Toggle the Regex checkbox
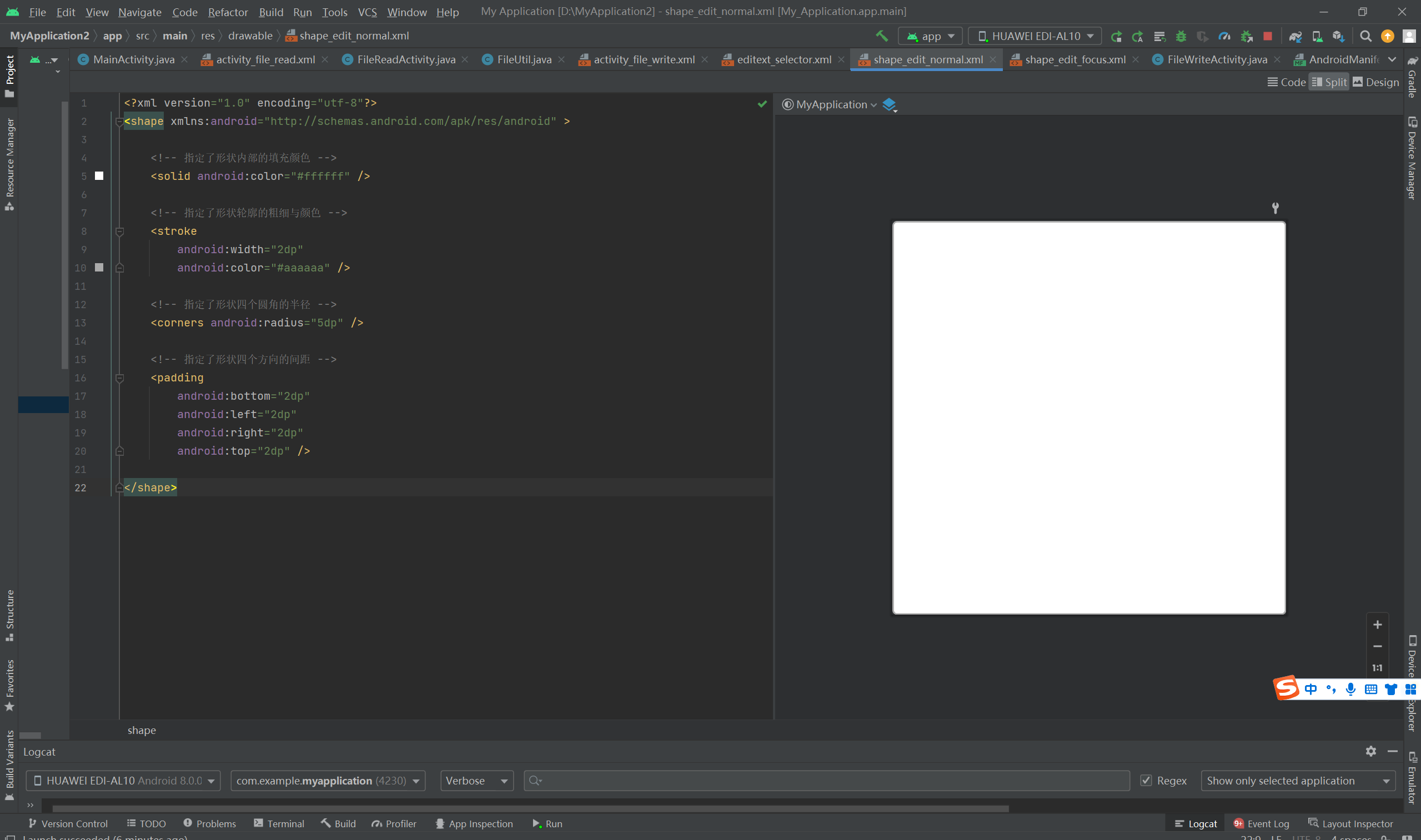The height and width of the screenshot is (840, 1421). point(1146,781)
